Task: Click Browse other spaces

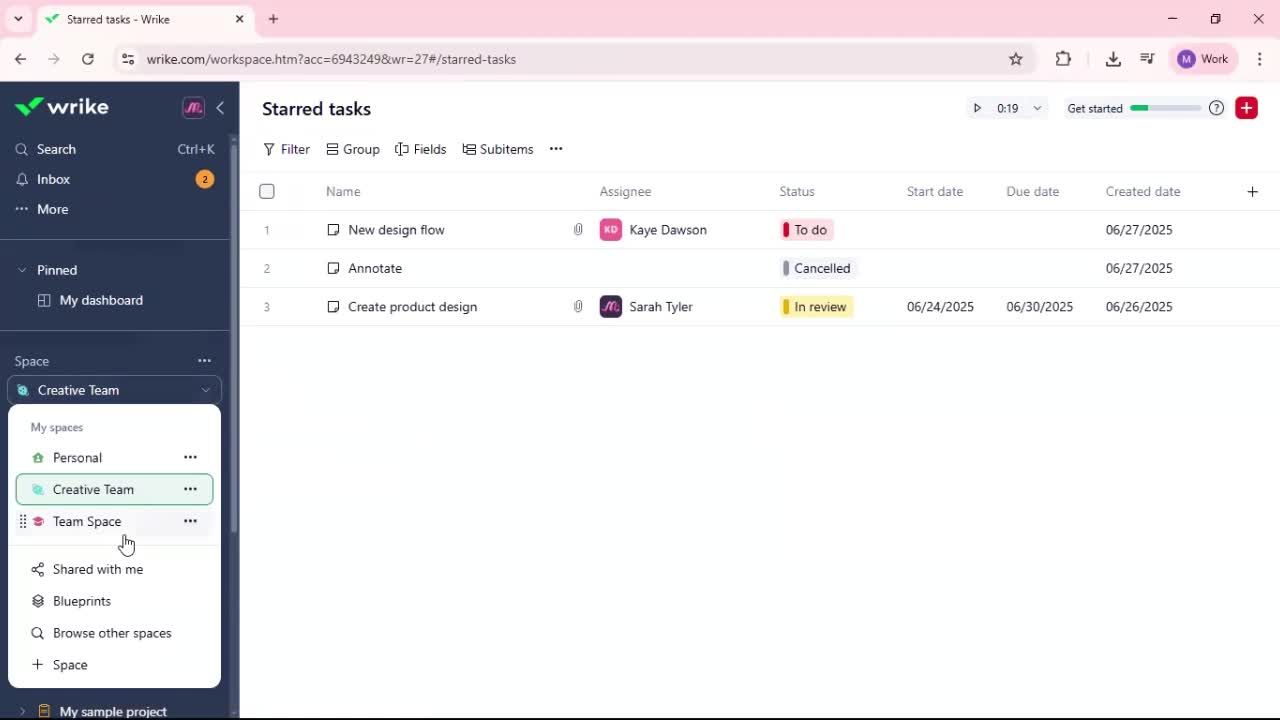Action: [112, 634]
